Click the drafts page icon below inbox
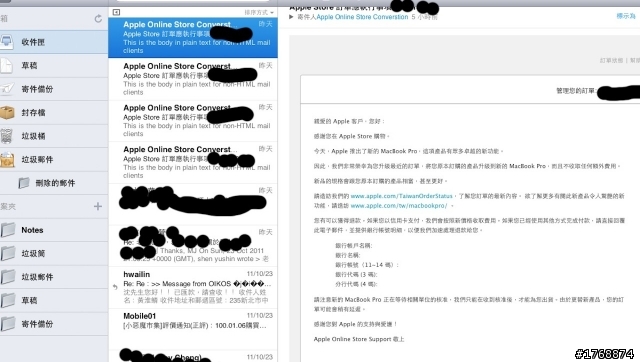Screen dimensions: 640x362 7,65
